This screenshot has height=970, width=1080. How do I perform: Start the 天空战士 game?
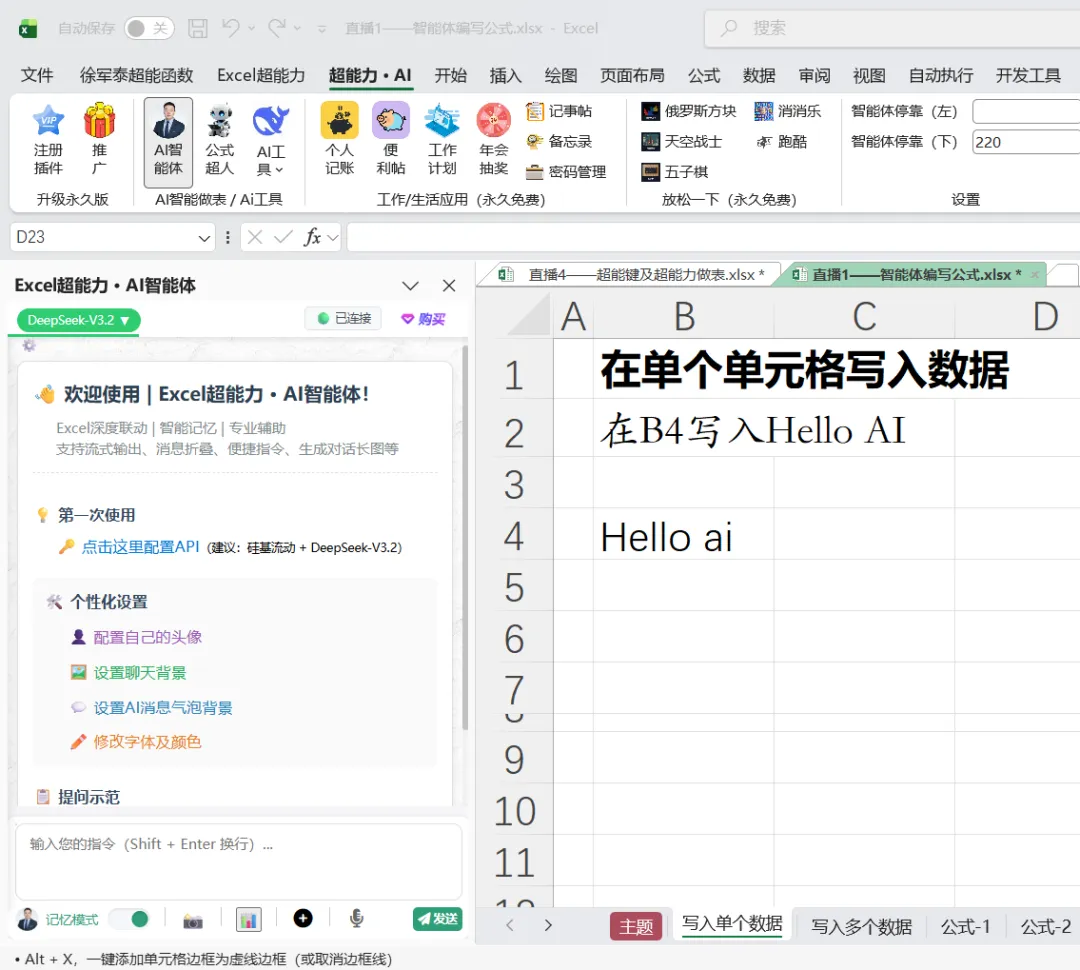click(x=681, y=141)
